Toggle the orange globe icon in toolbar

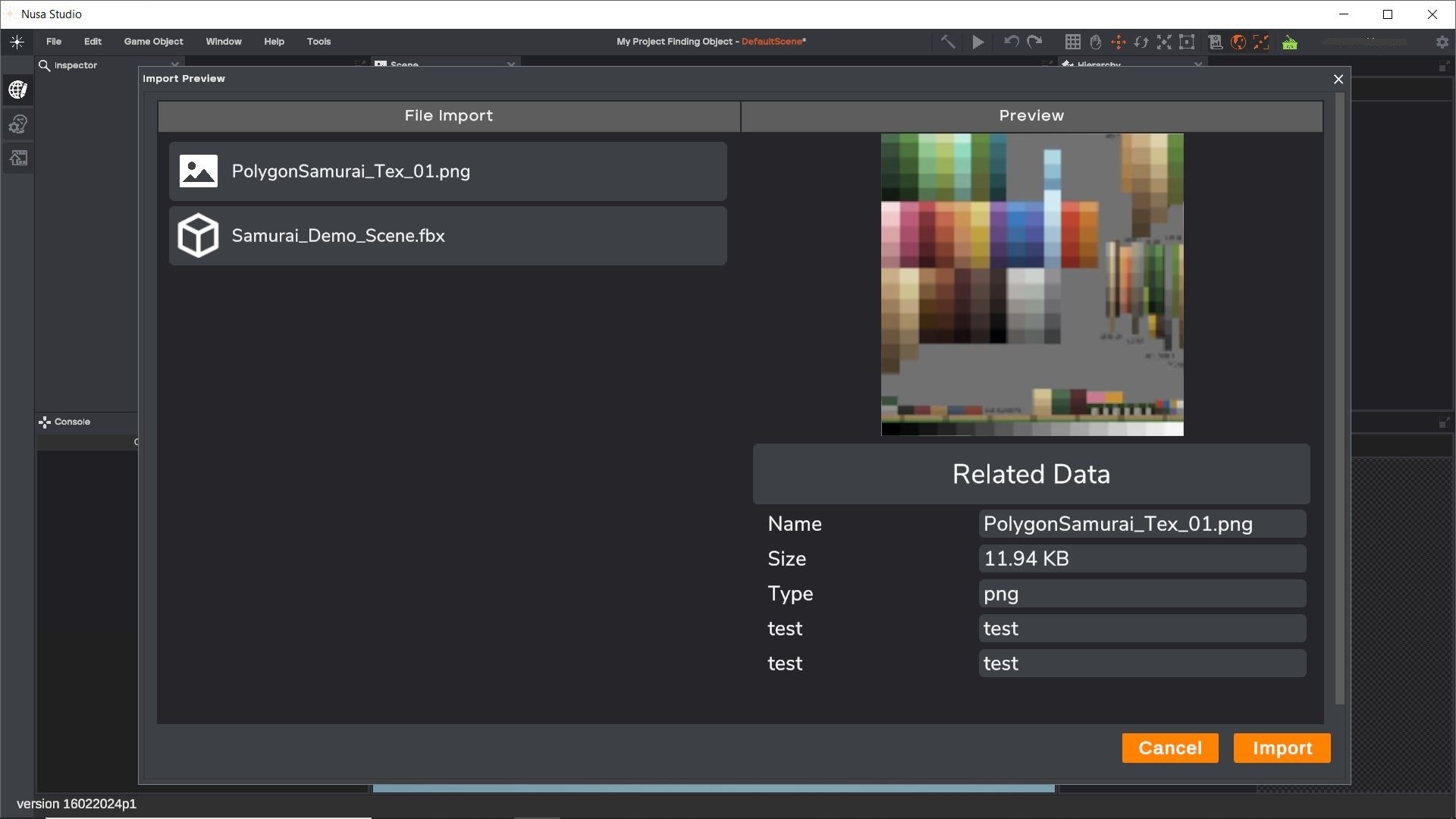(x=1238, y=42)
